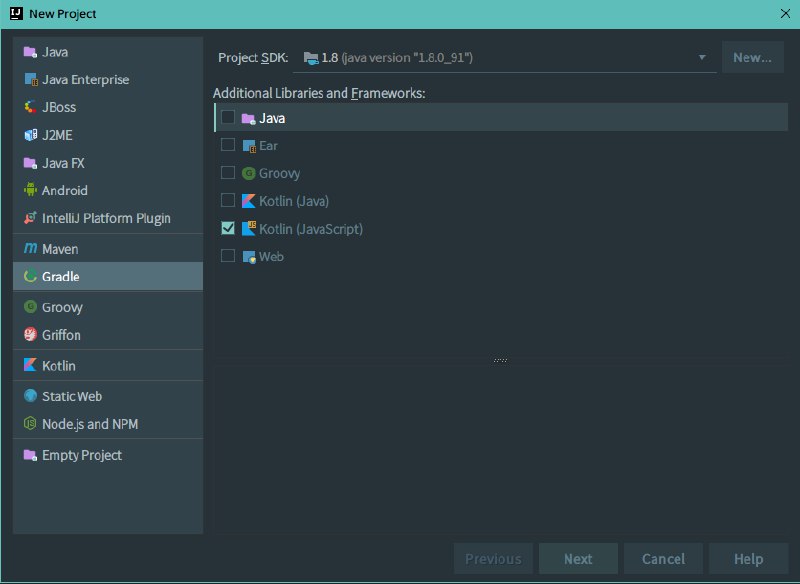Click the IntelliJ Platform Plugin icon
Screen dimensions: 800x584
(30, 218)
